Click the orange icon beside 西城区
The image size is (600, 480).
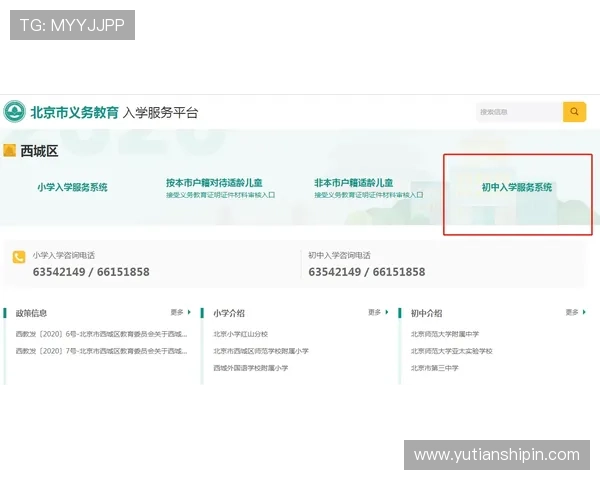point(10,150)
